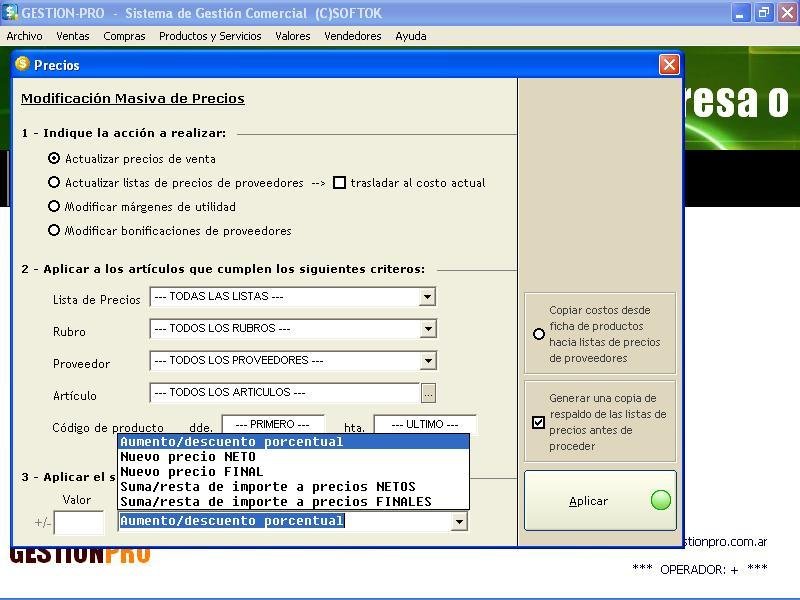Pick 'Suma/resta de importe a precios FINALES'
Image resolution: width=800 pixels, height=600 pixels.
pyautogui.click(x=275, y=501)
